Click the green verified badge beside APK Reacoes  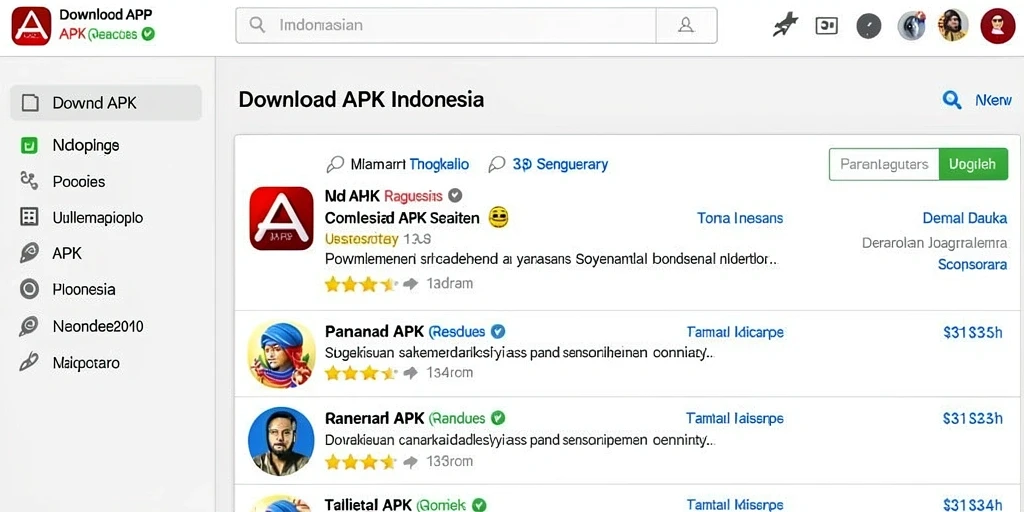pyautogui.click(x=148, y=34)
